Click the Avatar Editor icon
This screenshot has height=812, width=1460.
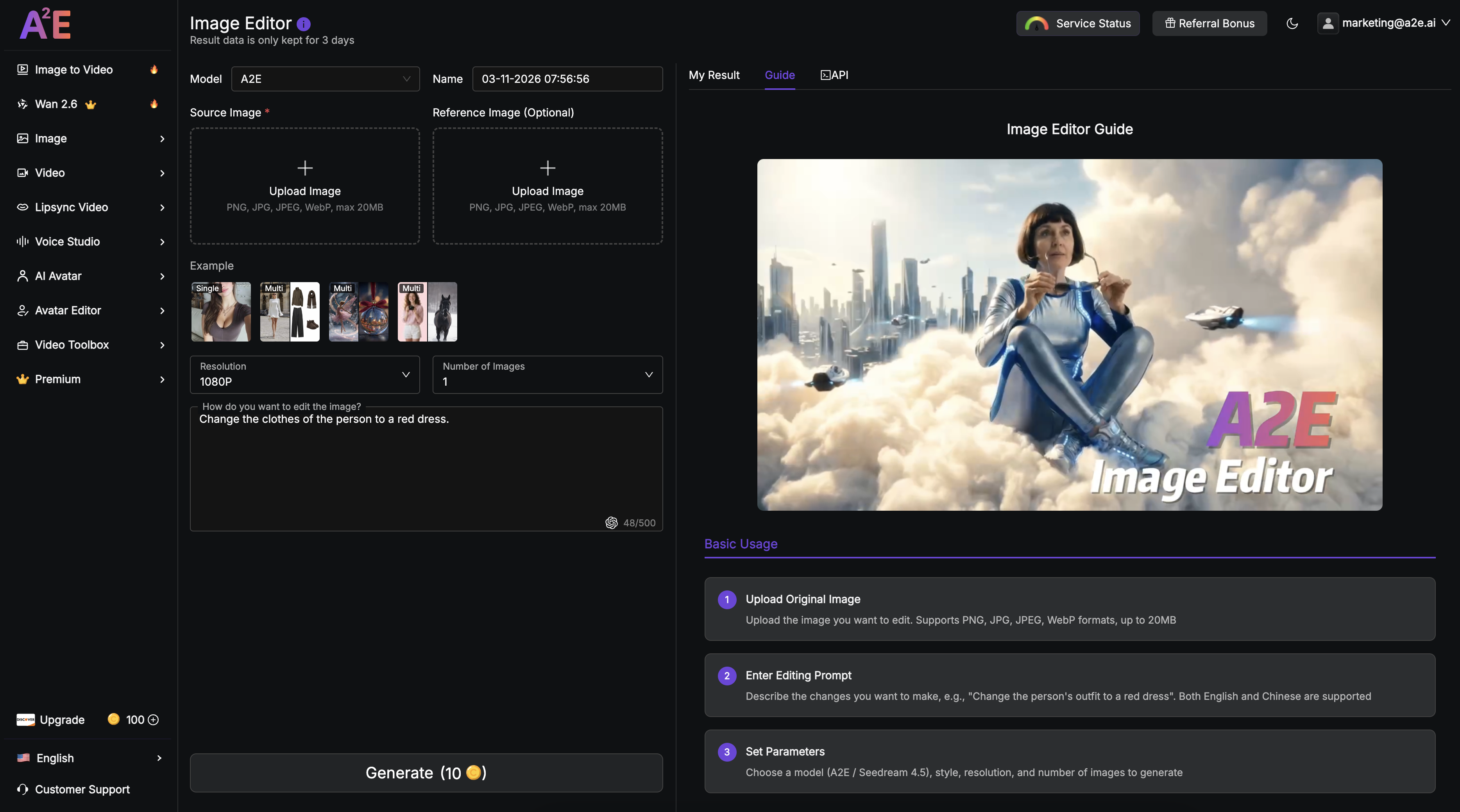pos(23,311)
